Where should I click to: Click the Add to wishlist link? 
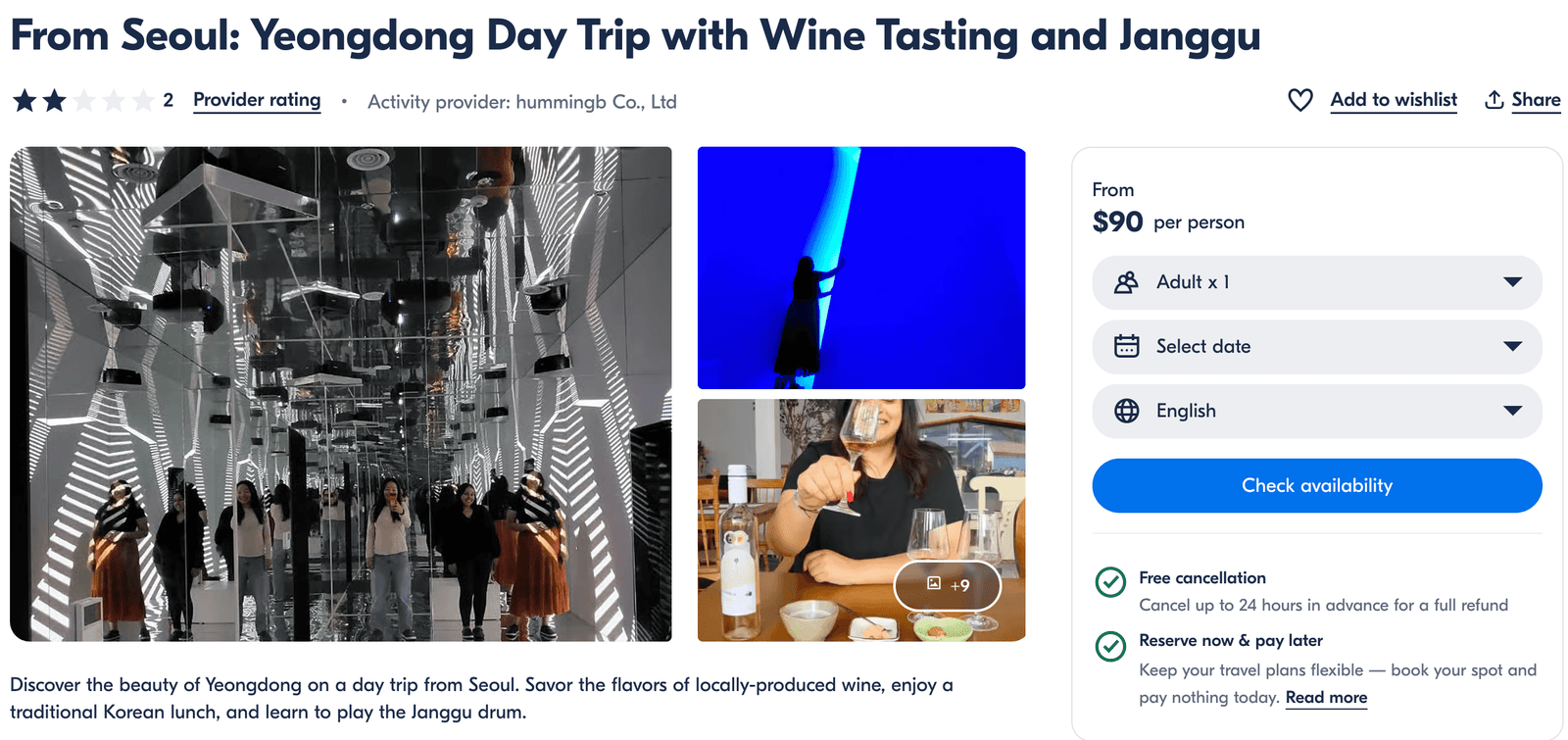click(1393, 100)
